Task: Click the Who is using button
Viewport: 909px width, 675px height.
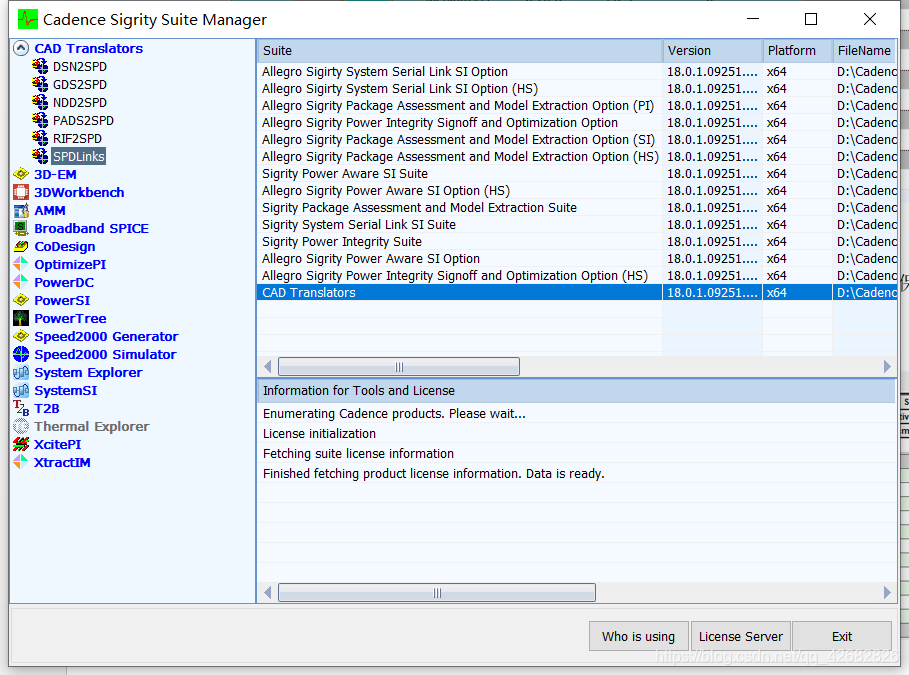Action: [638, 636]
